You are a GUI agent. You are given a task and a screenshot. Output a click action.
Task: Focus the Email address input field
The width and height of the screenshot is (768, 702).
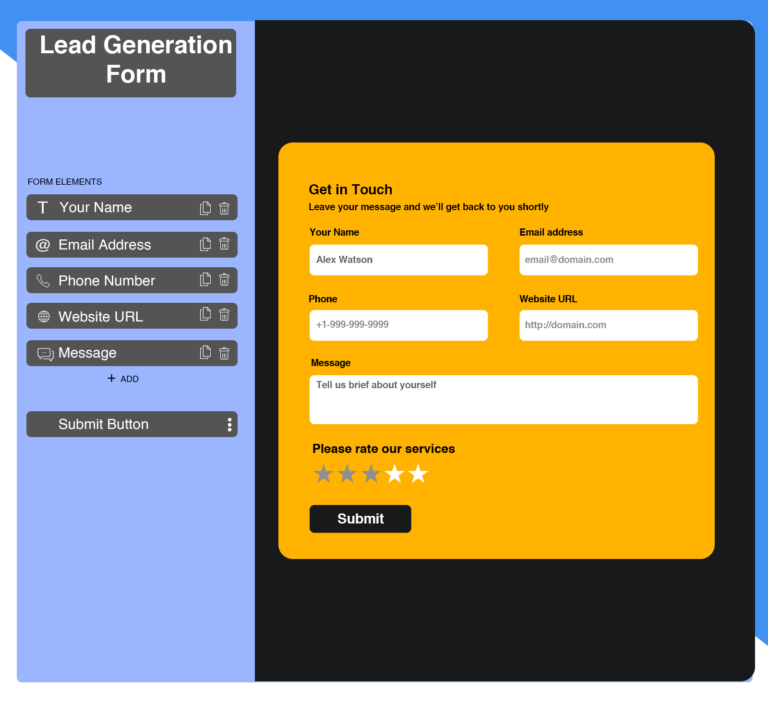pyautogui.click(x=608, y=260)
